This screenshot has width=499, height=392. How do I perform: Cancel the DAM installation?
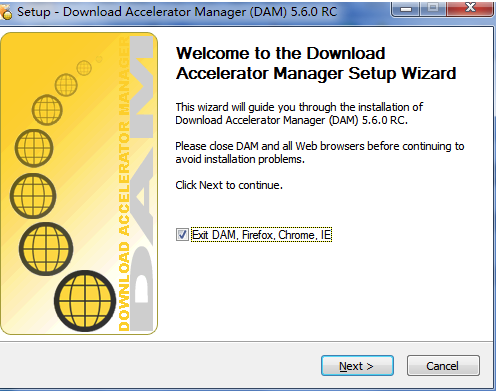click(x=443, y=366)
